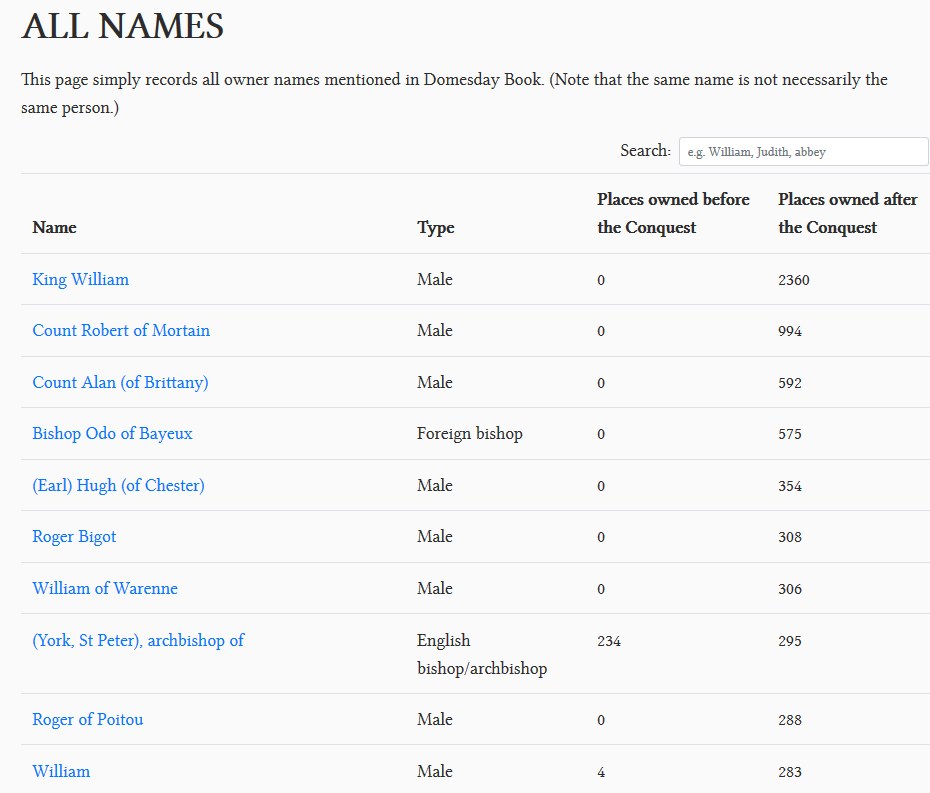Open Bishop Odo of Bayeux link

(x=113, y=434)
